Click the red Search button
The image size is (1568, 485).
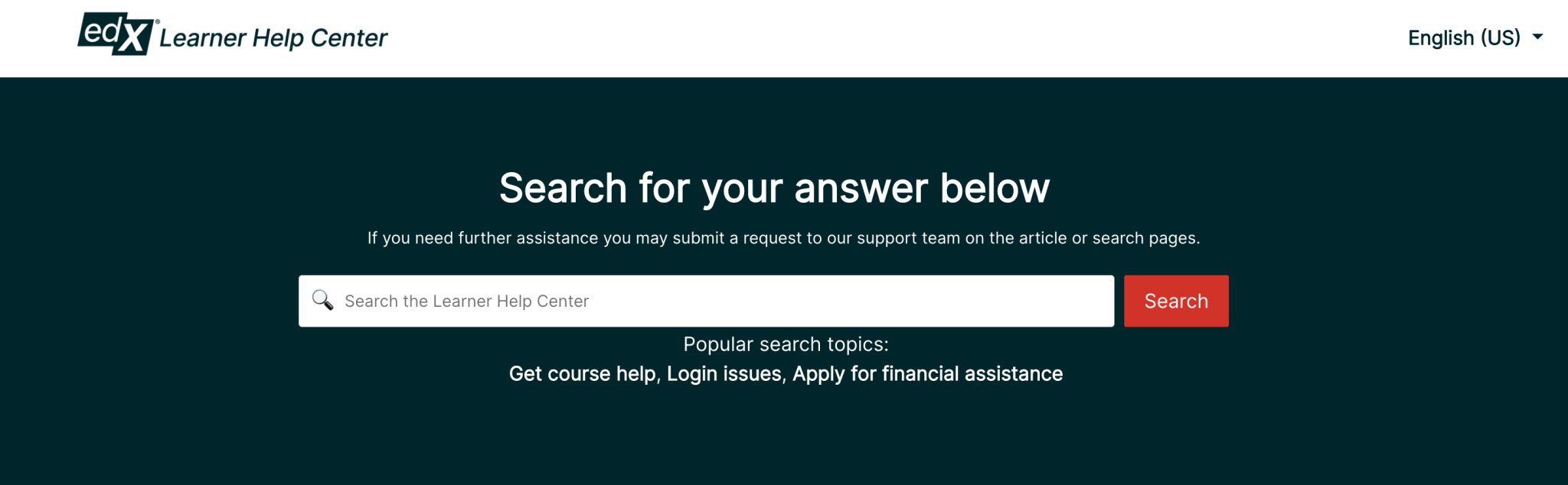(1176, 301)
